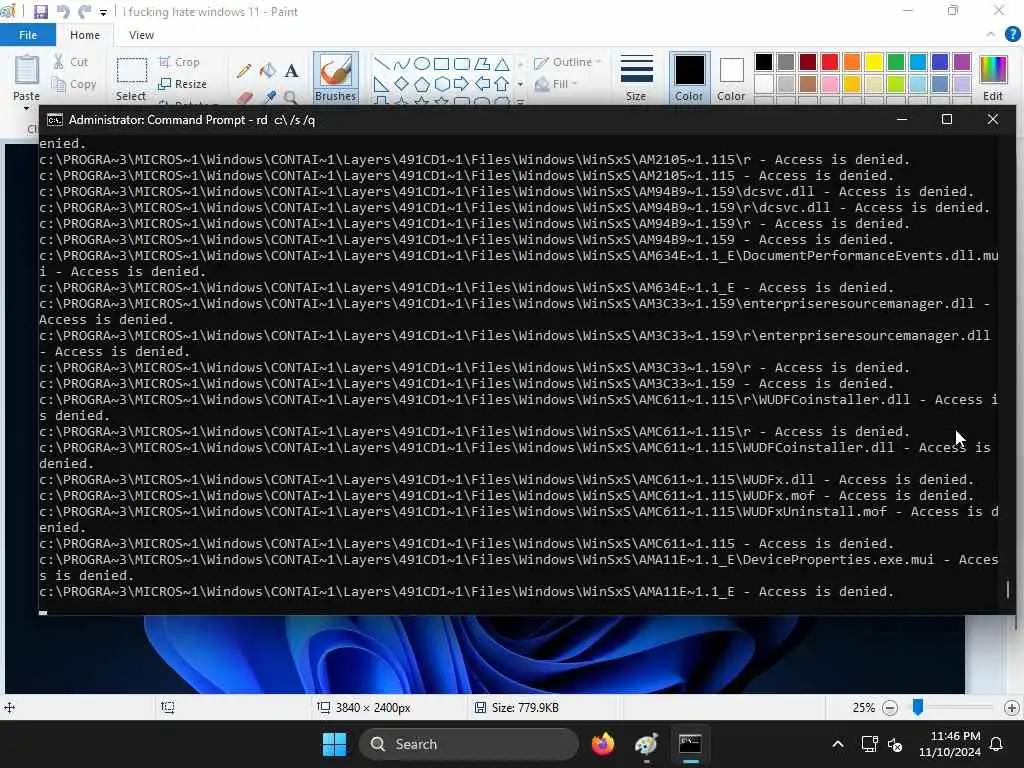
Task: Select the Copy command
Action: click(74, 84)
